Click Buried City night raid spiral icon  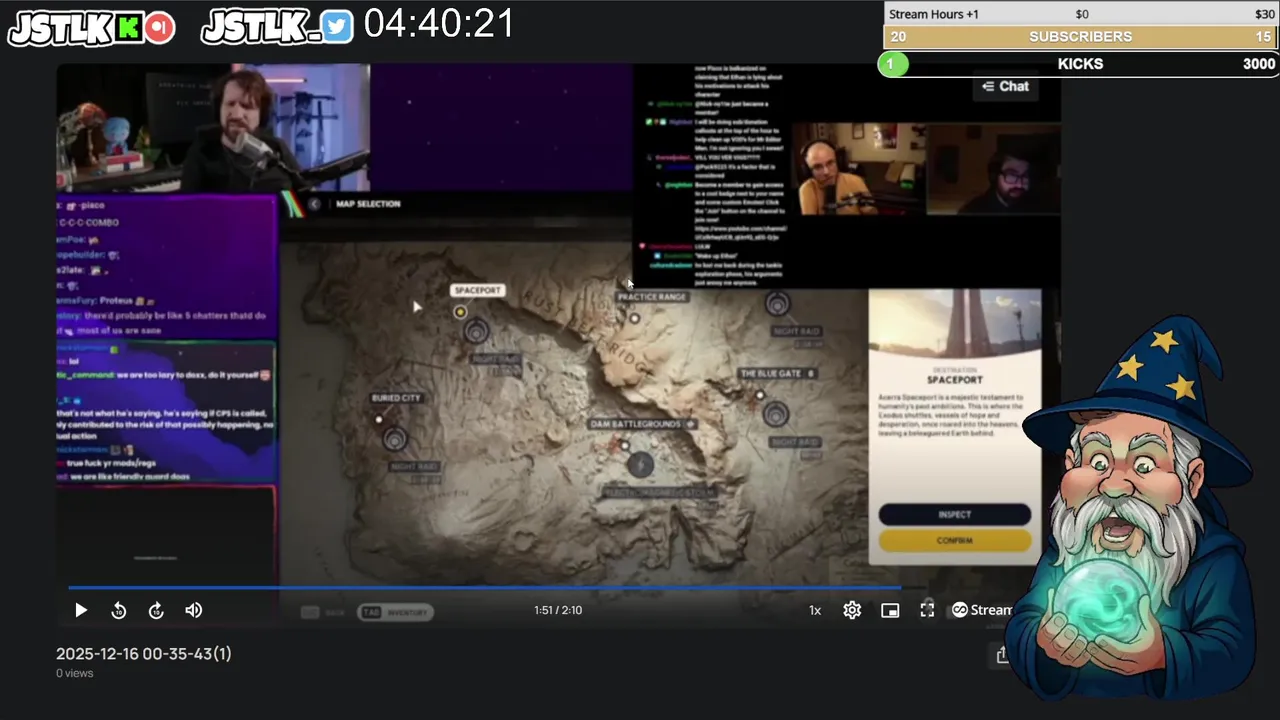click(x=395, y=438)
